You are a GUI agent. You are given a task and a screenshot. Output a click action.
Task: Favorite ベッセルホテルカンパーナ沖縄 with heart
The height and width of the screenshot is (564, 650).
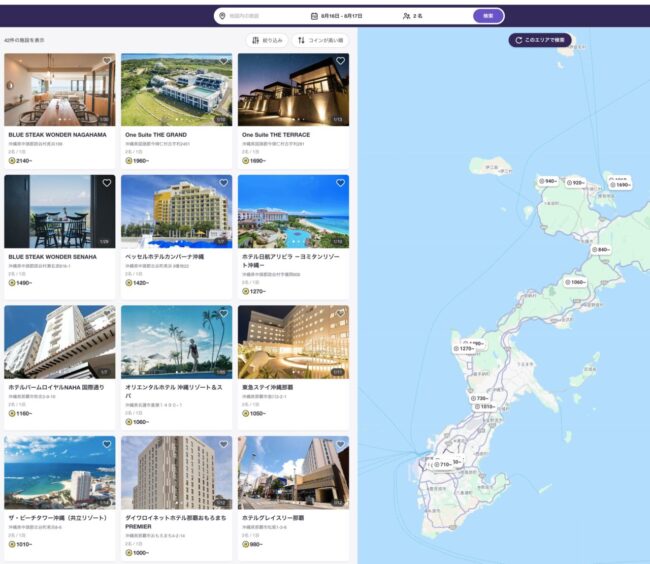(224, 183)
